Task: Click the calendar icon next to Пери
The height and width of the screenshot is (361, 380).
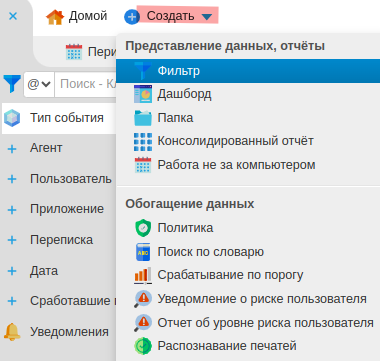Action: pyautogui.click(x=74, y=52)
